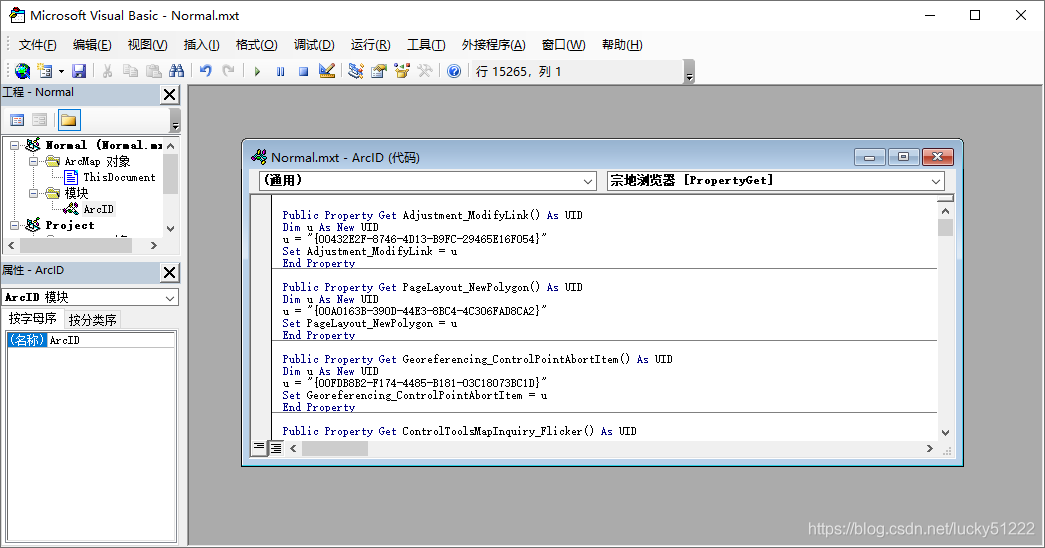Click code window scroll down arrow
Screen dimensions: 1045x548
pyautogui.click(x=945, y=433)
